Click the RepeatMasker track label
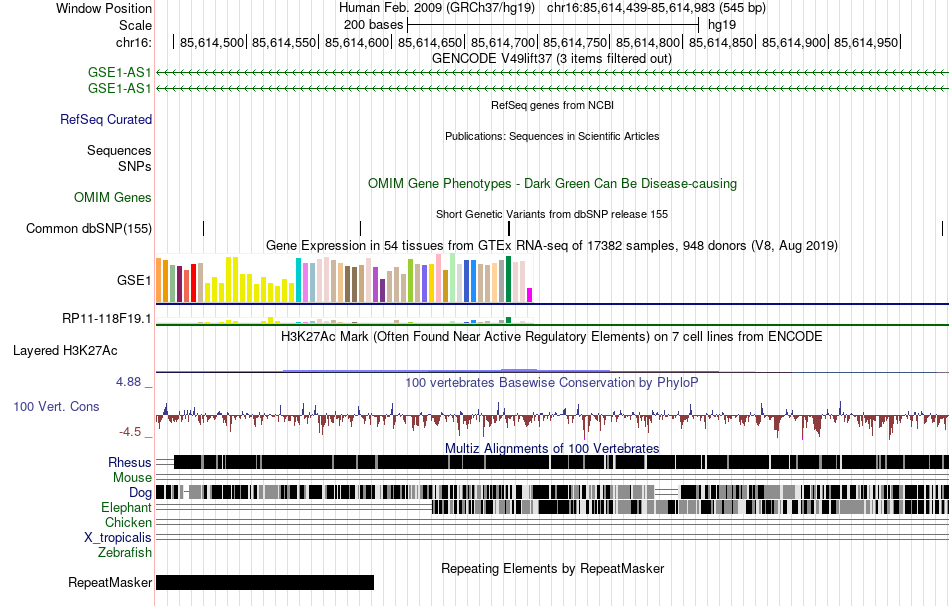The width and height of the screenshot is (950, 606). pos(110,582)
